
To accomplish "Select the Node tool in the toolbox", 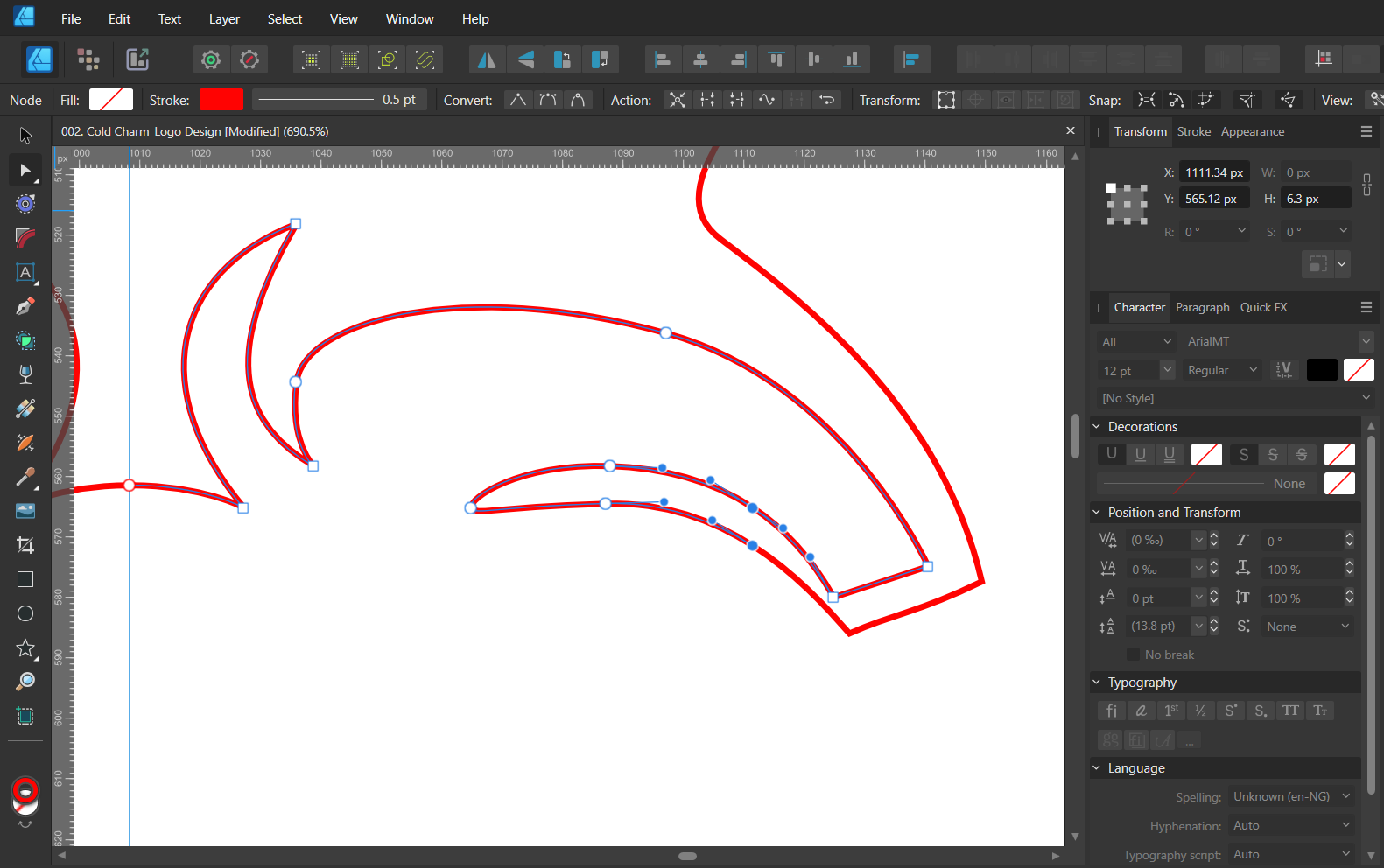I will coord(25,170).
